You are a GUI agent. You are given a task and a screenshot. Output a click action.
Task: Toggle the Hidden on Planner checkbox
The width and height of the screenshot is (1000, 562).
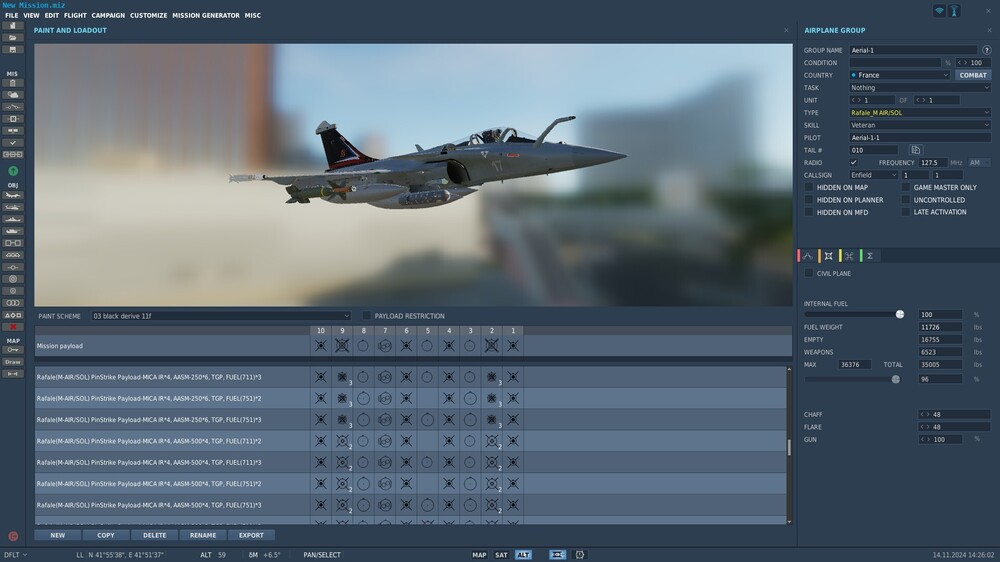coord(809,200)
